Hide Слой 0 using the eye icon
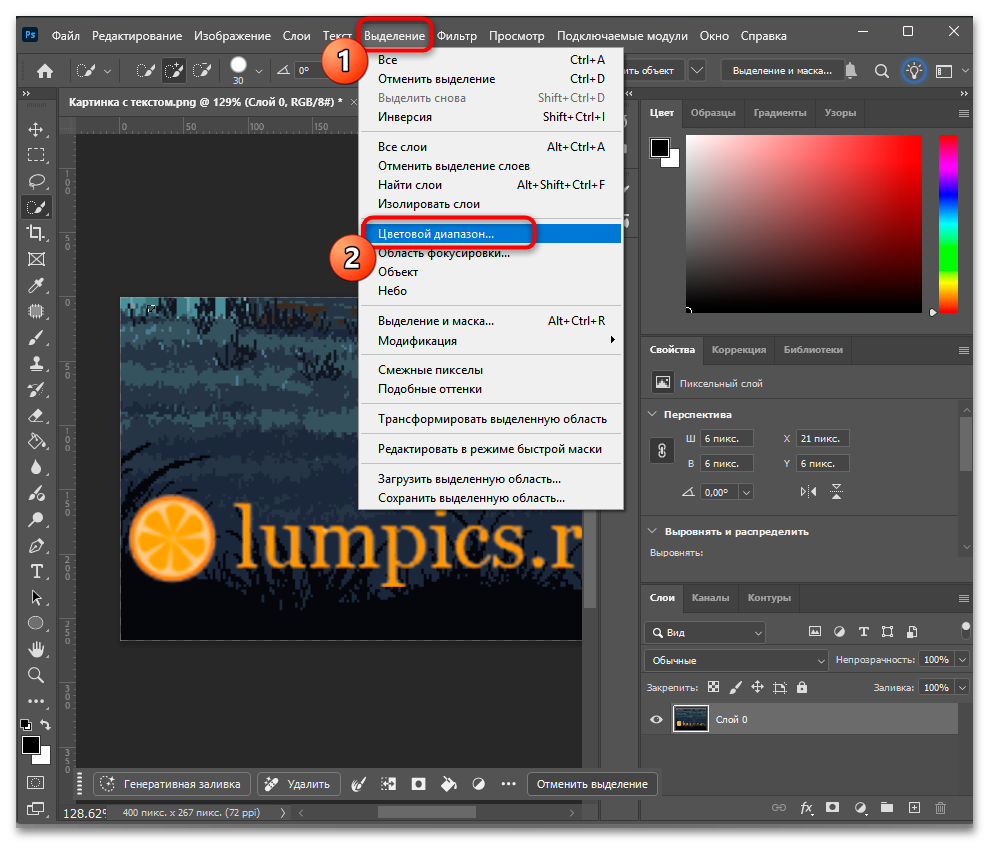Viewport: 989px width, 844px height. tap(656, 719)
